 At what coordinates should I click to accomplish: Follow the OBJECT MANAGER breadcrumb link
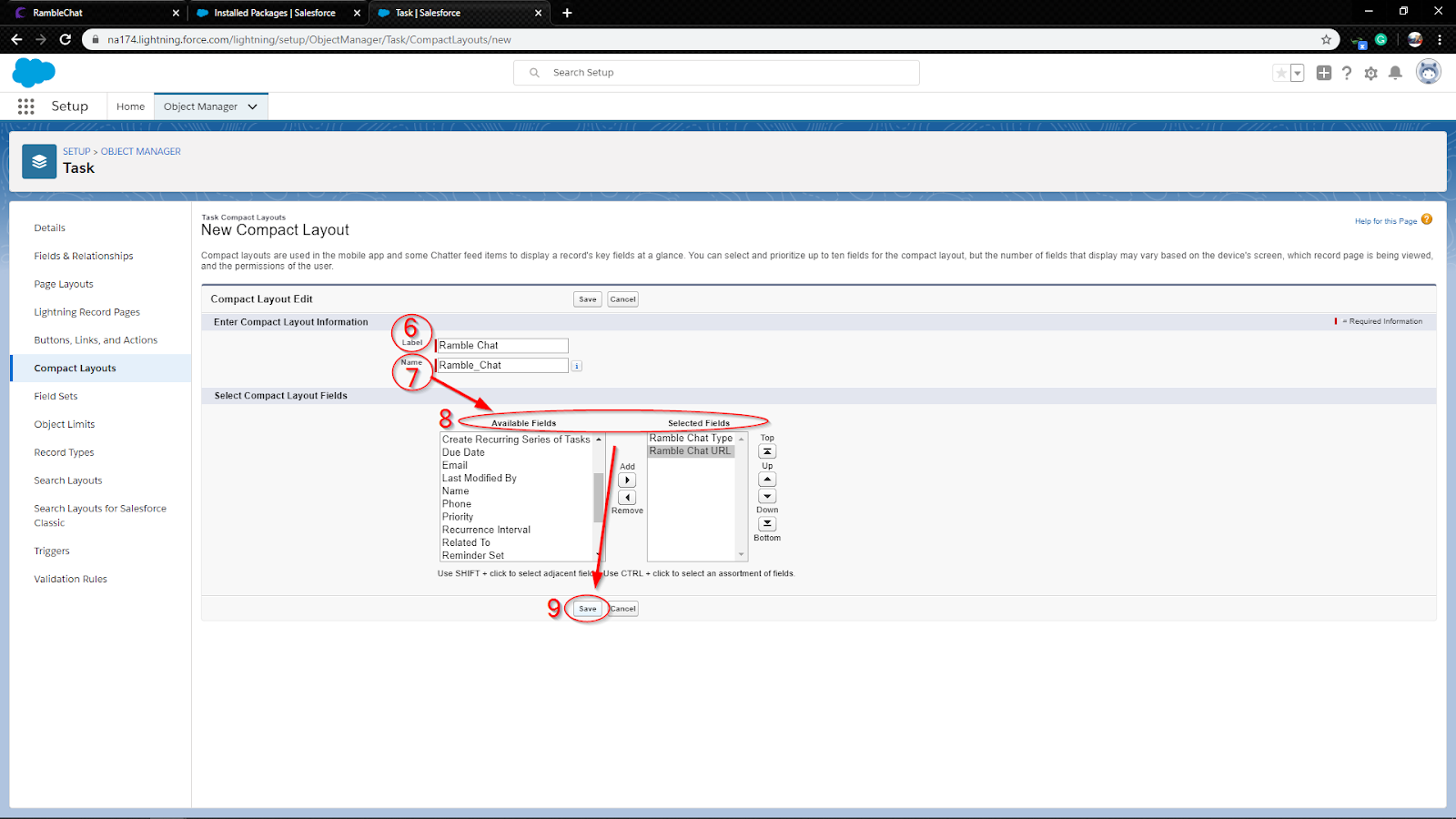click(x=141, y=152)
